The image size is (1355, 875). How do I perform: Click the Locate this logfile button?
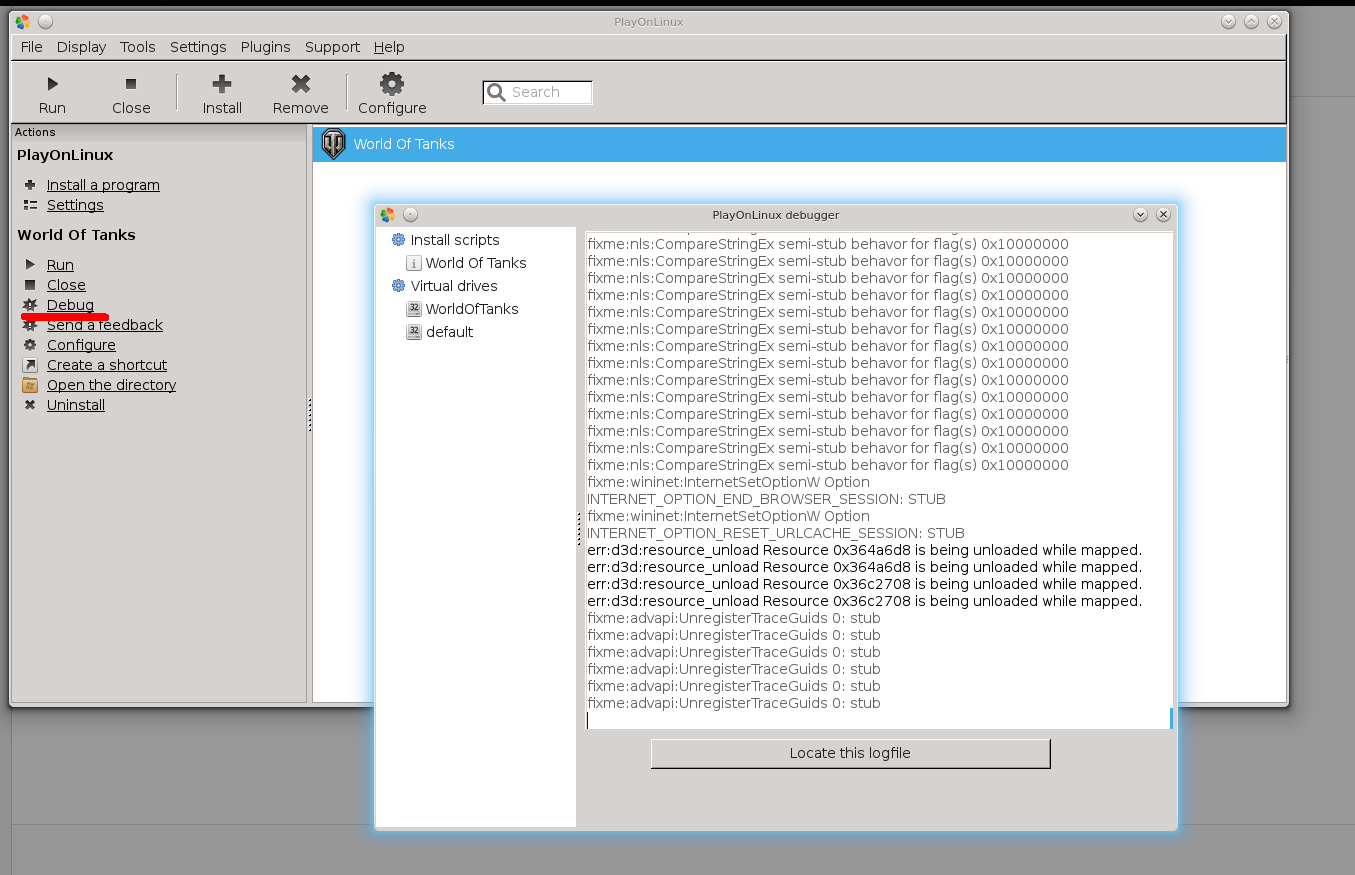850,753
